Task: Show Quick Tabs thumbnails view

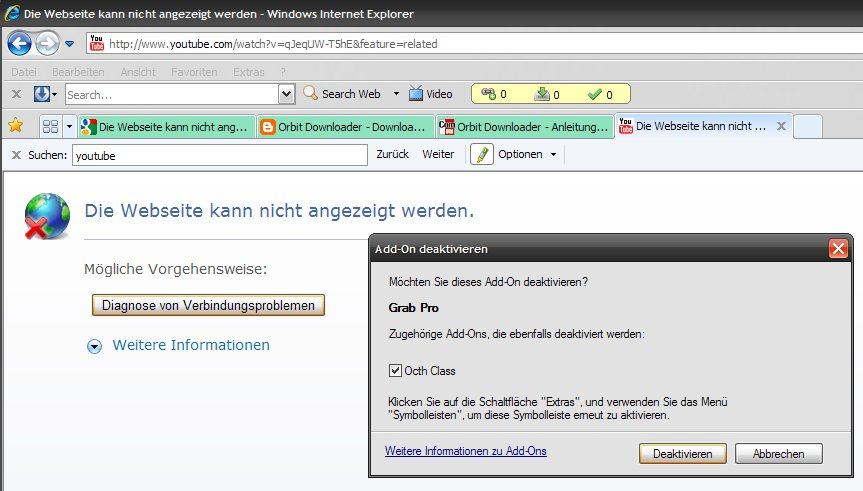Action: click(x=51, y=127)
